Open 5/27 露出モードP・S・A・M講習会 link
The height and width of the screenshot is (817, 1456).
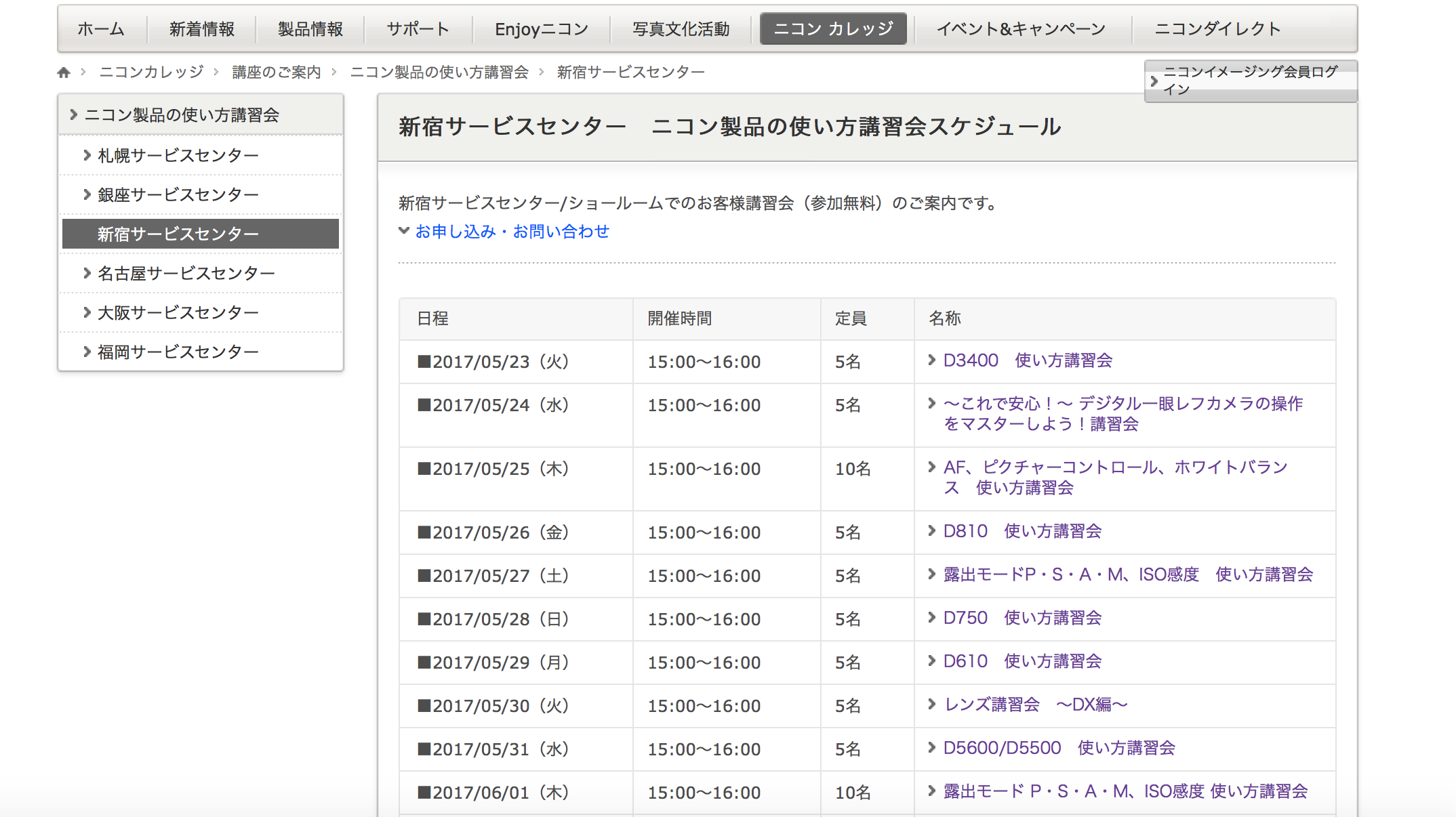(x=1128, y=574)
